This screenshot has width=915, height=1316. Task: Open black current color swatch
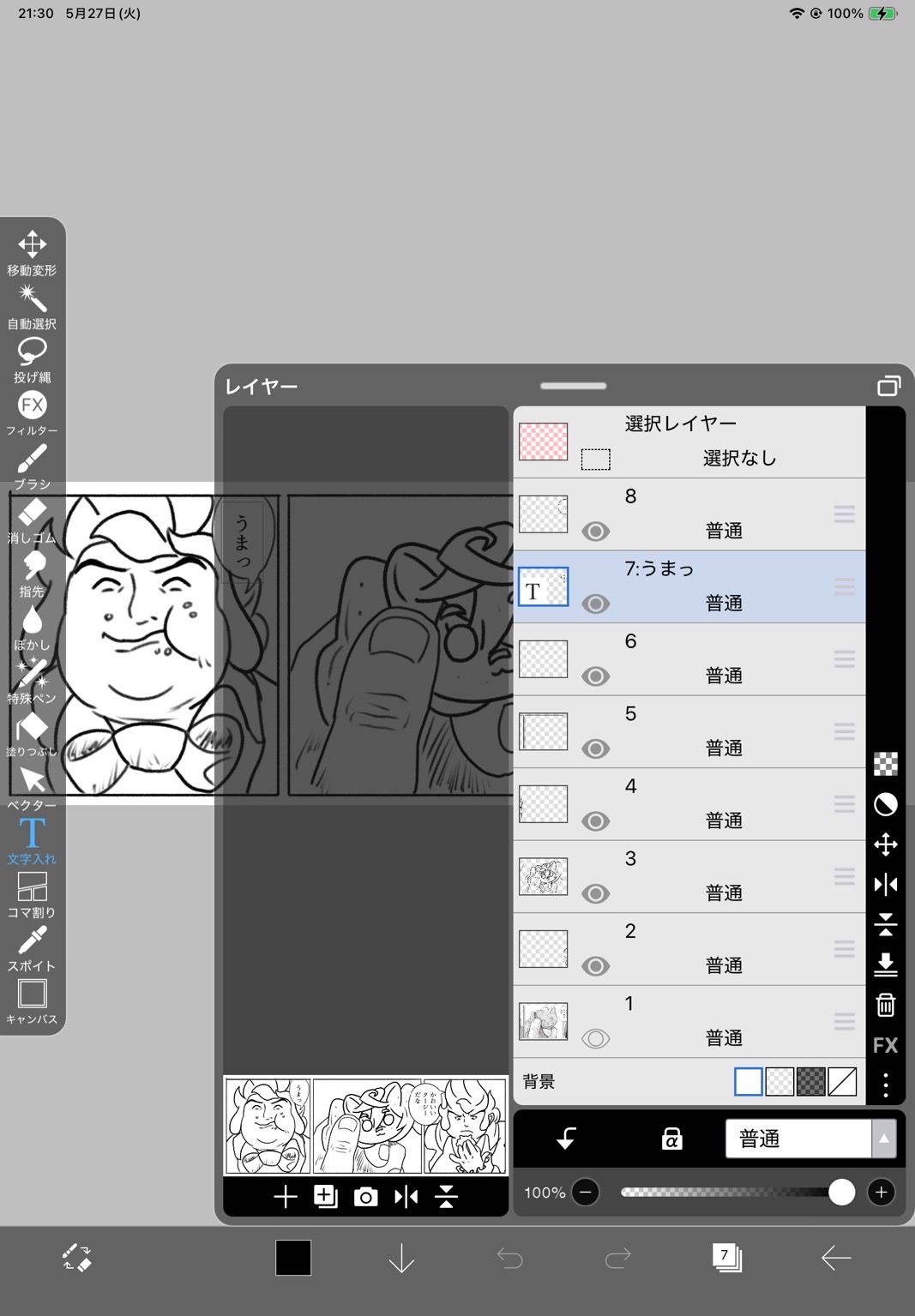(x=293, y=1258)
